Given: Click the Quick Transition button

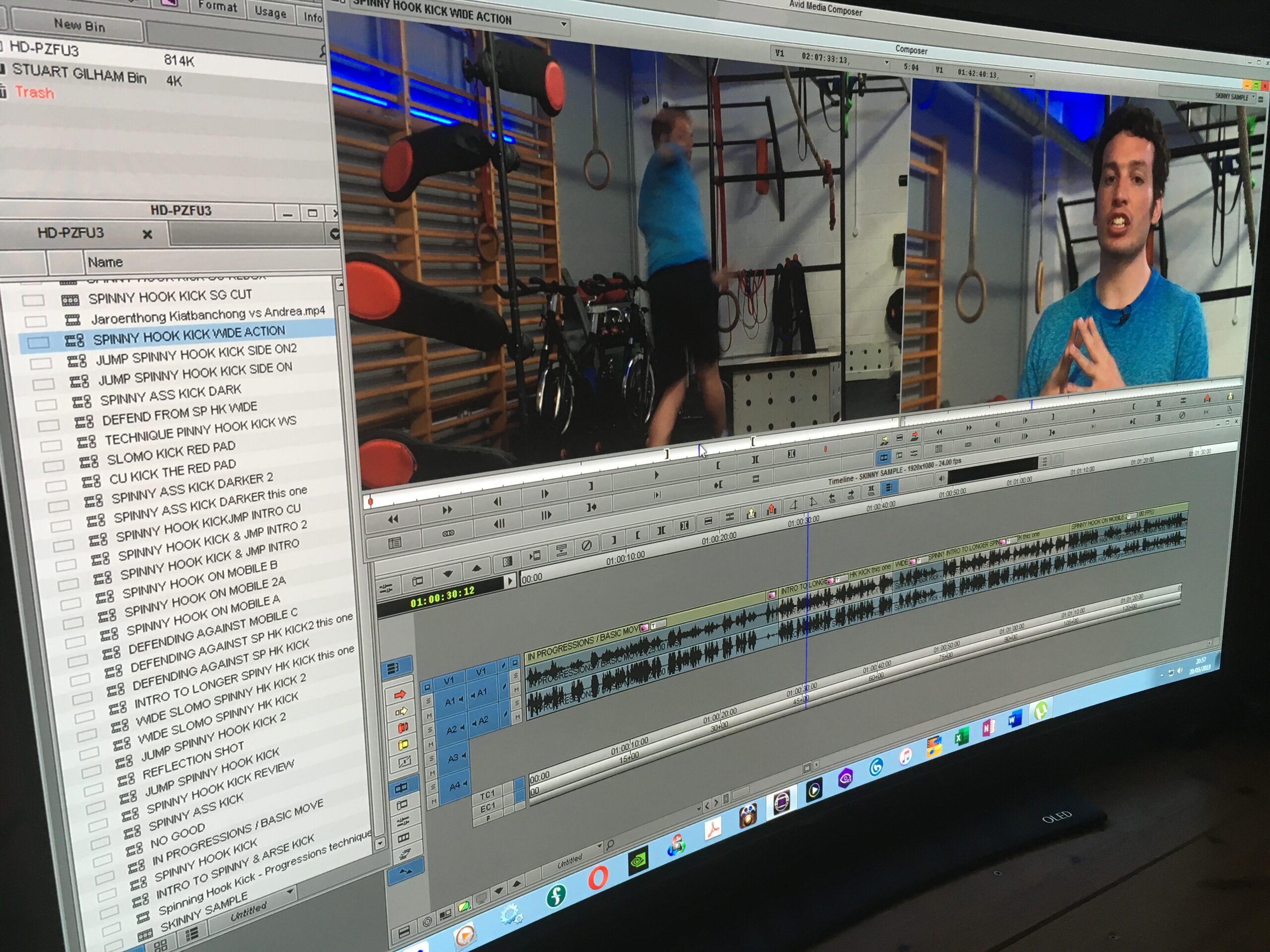Looking at the screenshot, I should (x=507, y=562).
